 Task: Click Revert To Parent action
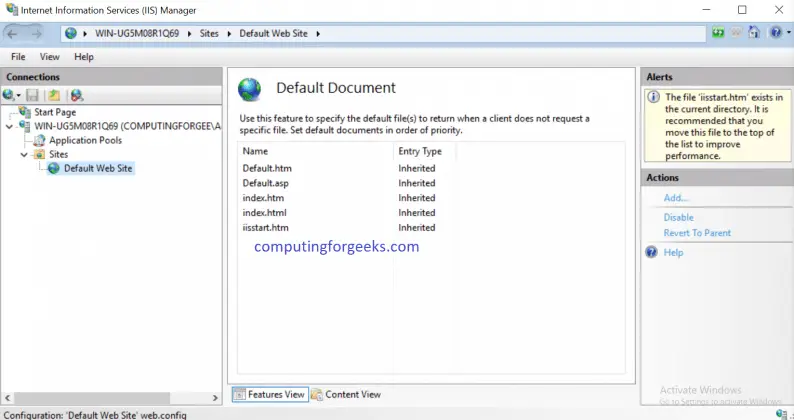[x=697, y=233]
